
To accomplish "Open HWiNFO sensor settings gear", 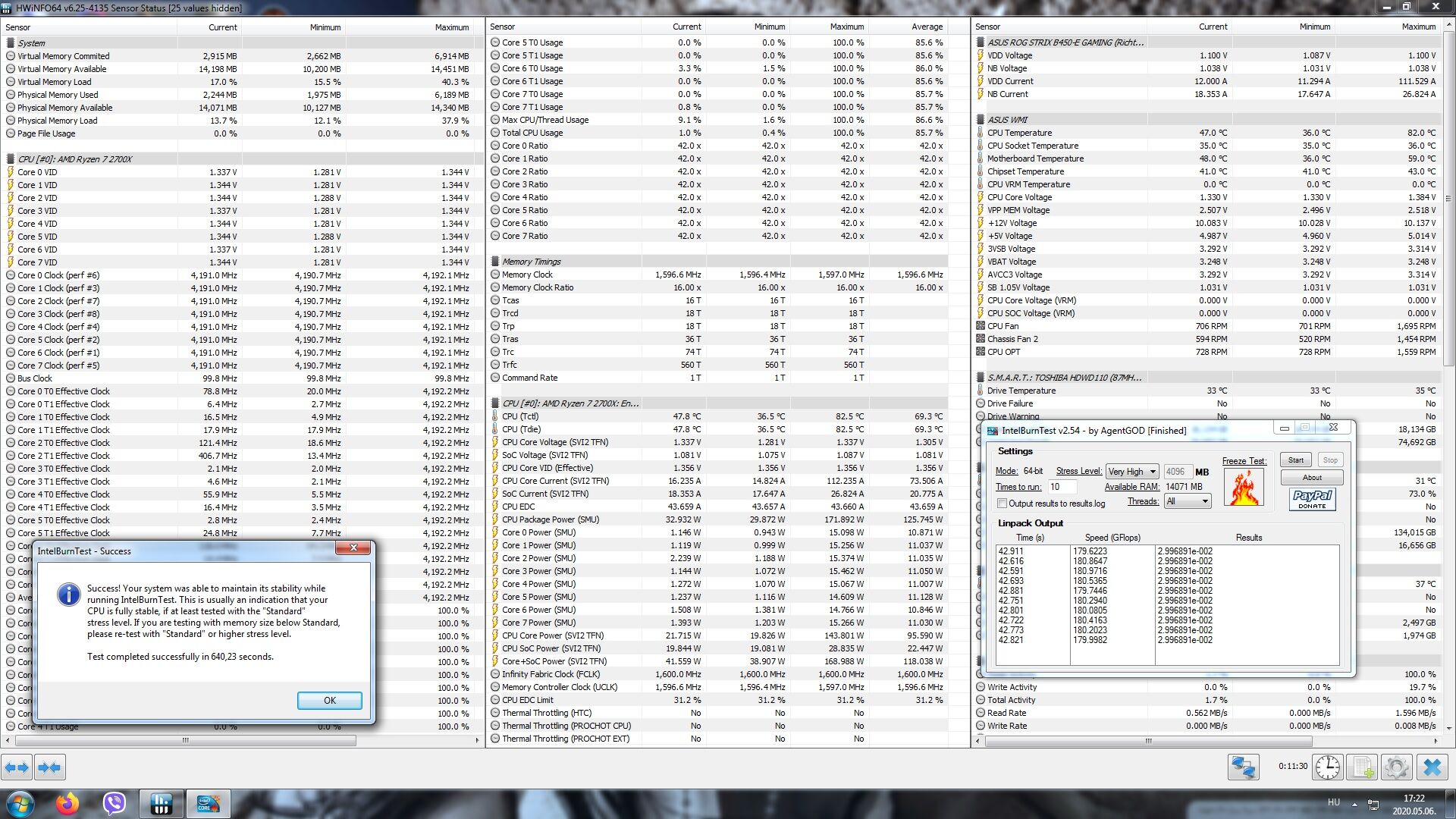I will pos(1396,767).
